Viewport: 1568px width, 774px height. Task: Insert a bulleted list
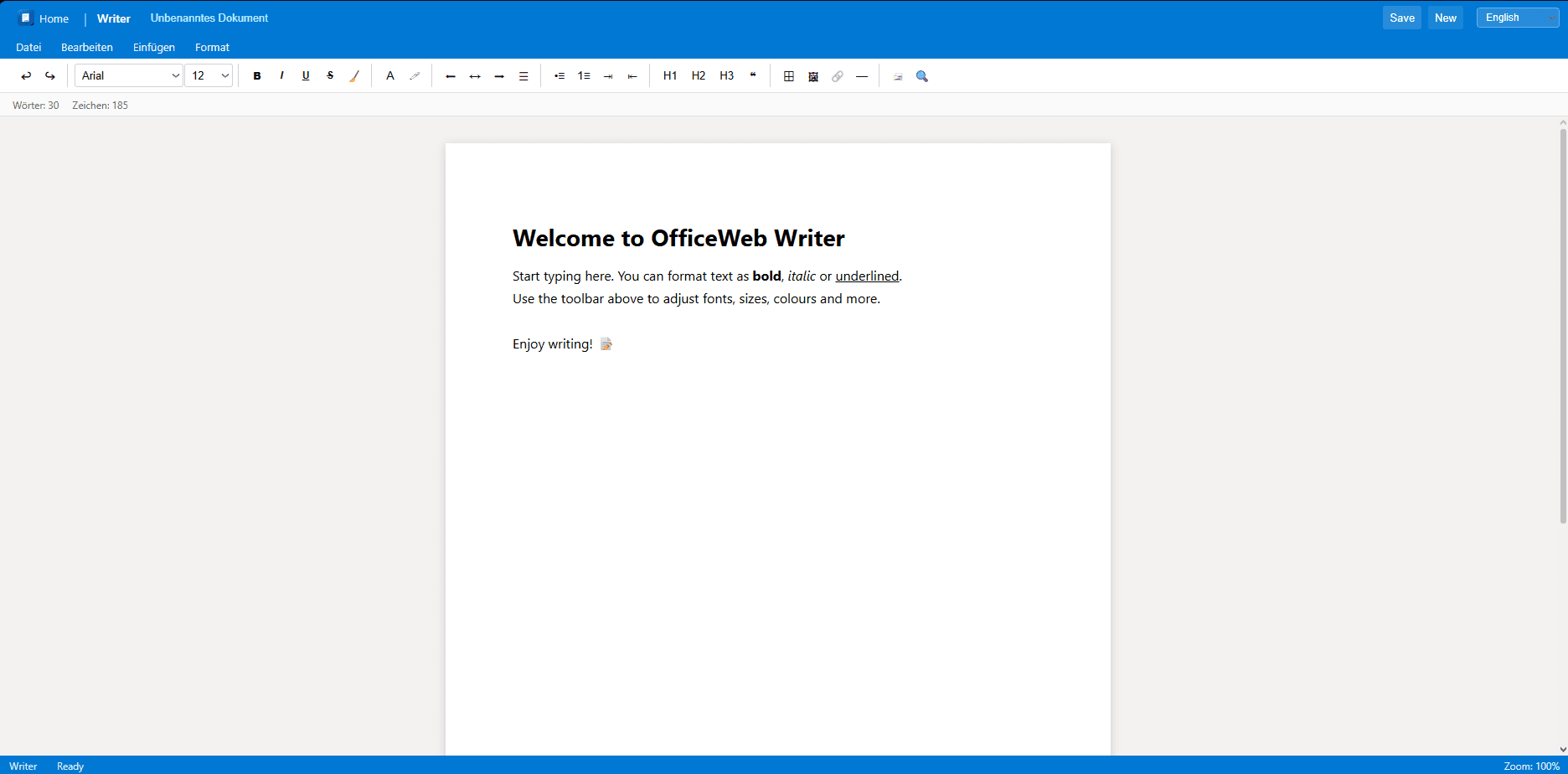coord(559,75)
